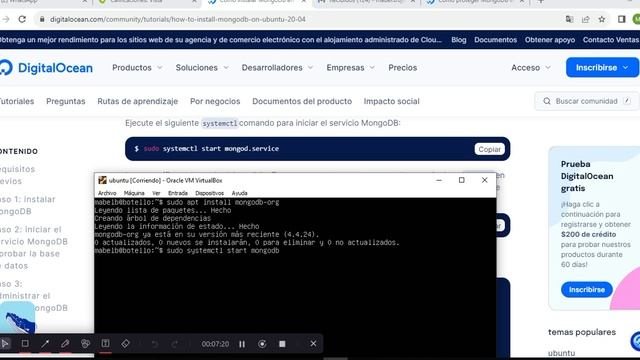Open the color circles tool in recorder toolbar
This screenshot has height=360, width=640.
point(85,344)
